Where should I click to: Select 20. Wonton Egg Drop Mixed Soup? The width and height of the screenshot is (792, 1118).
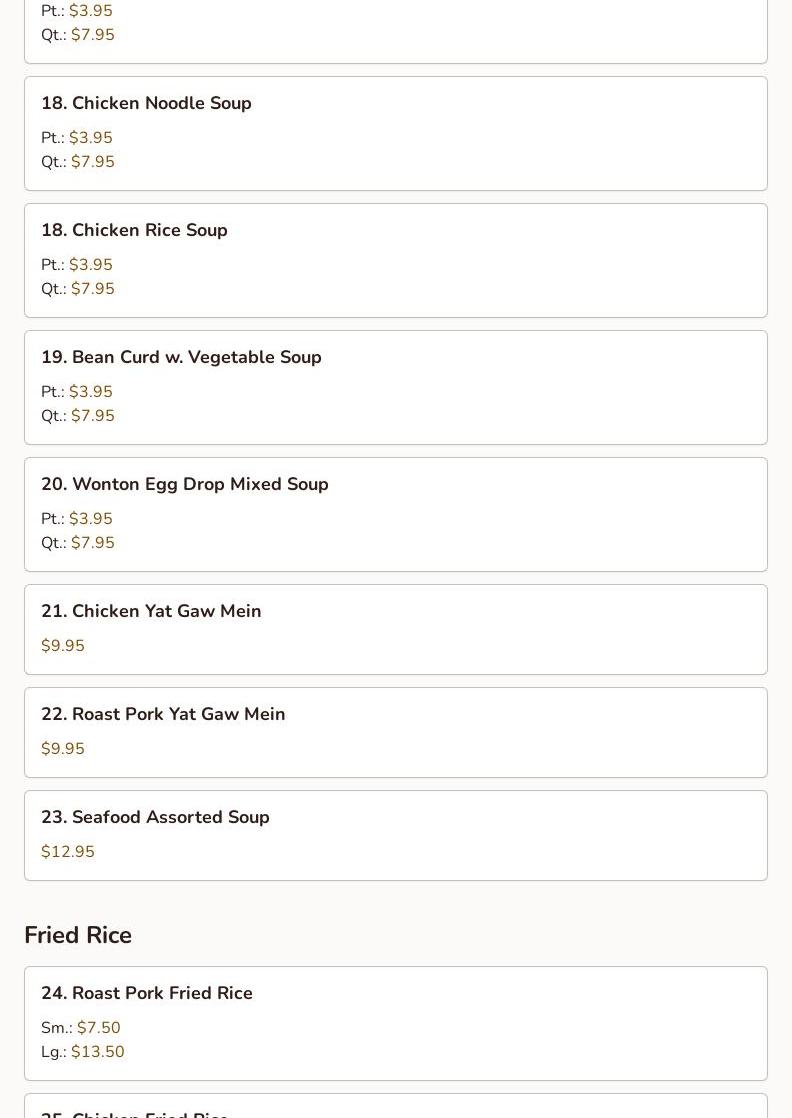point(396,514)
